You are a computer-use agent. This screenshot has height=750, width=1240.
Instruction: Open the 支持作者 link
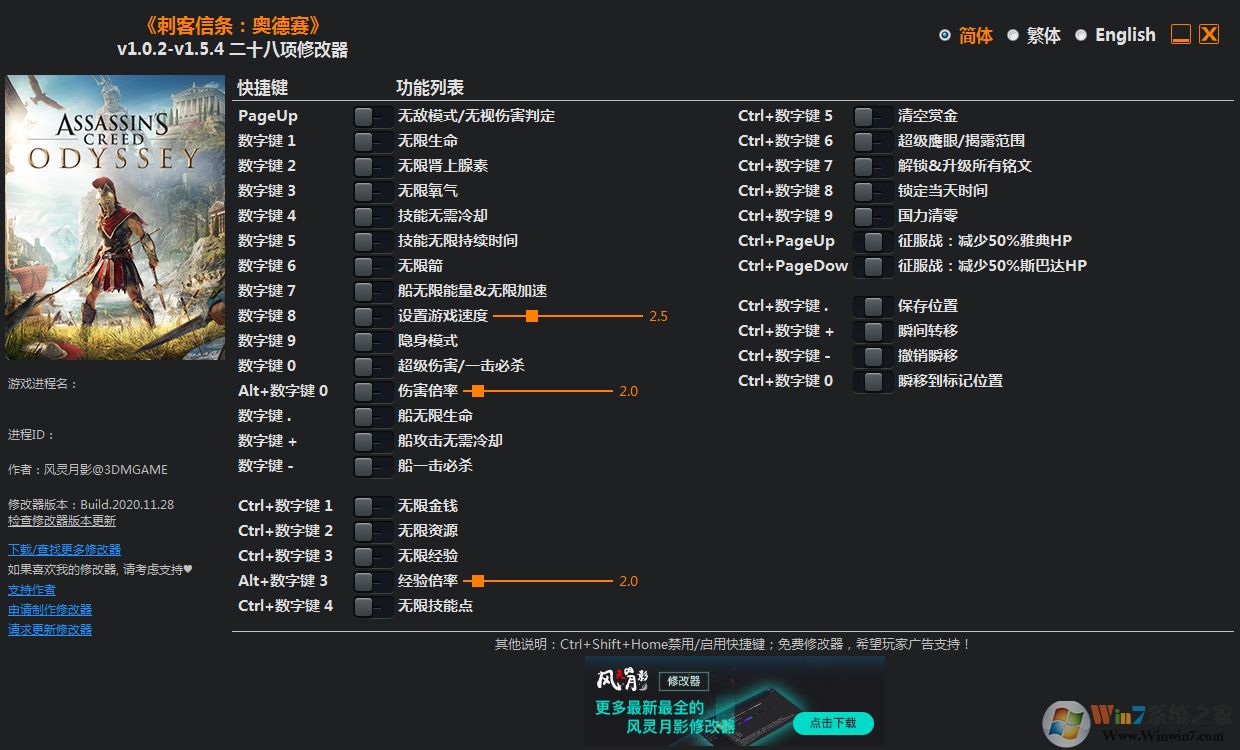pos(30,589)
